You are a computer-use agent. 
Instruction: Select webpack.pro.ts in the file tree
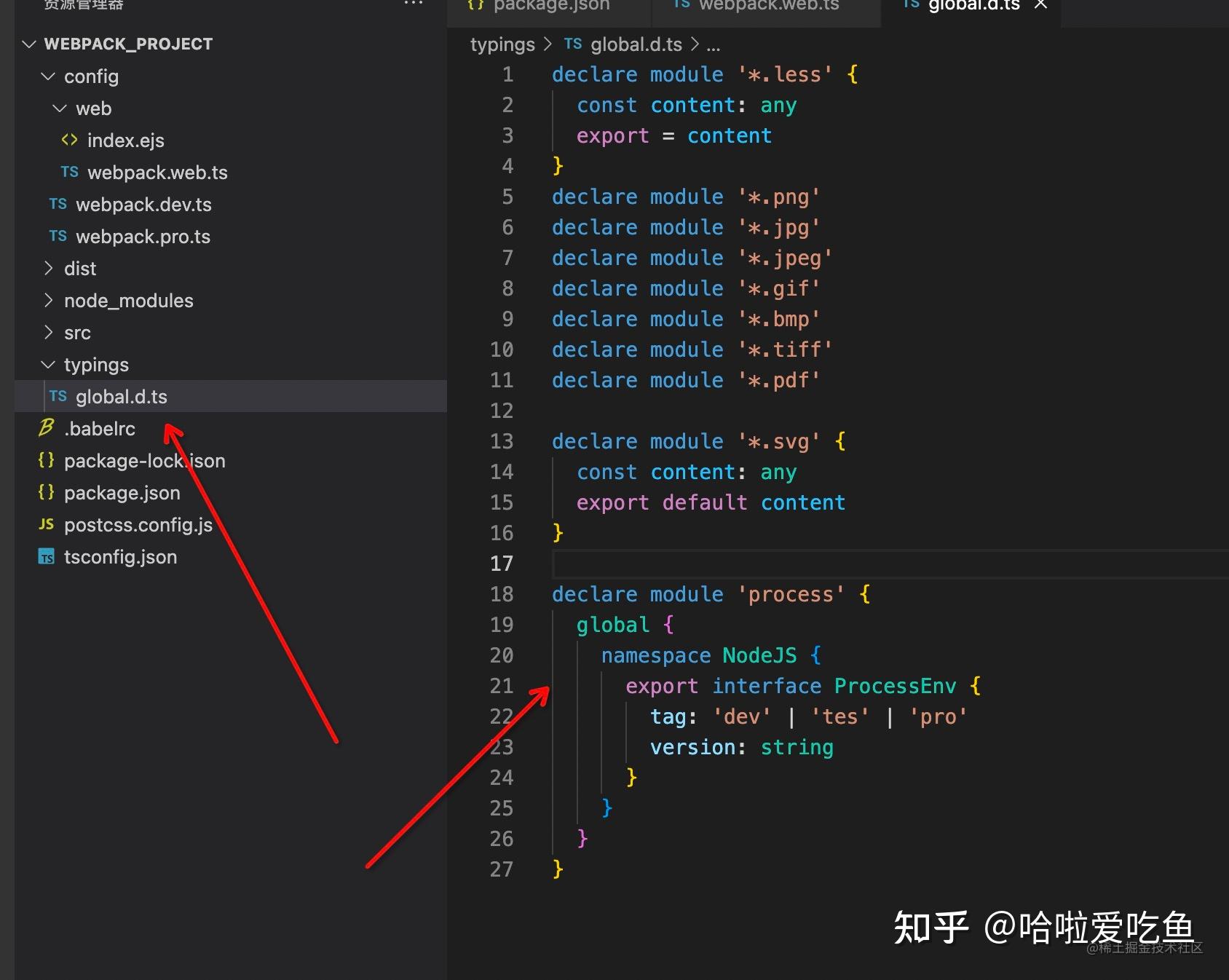tap(143, 236)
